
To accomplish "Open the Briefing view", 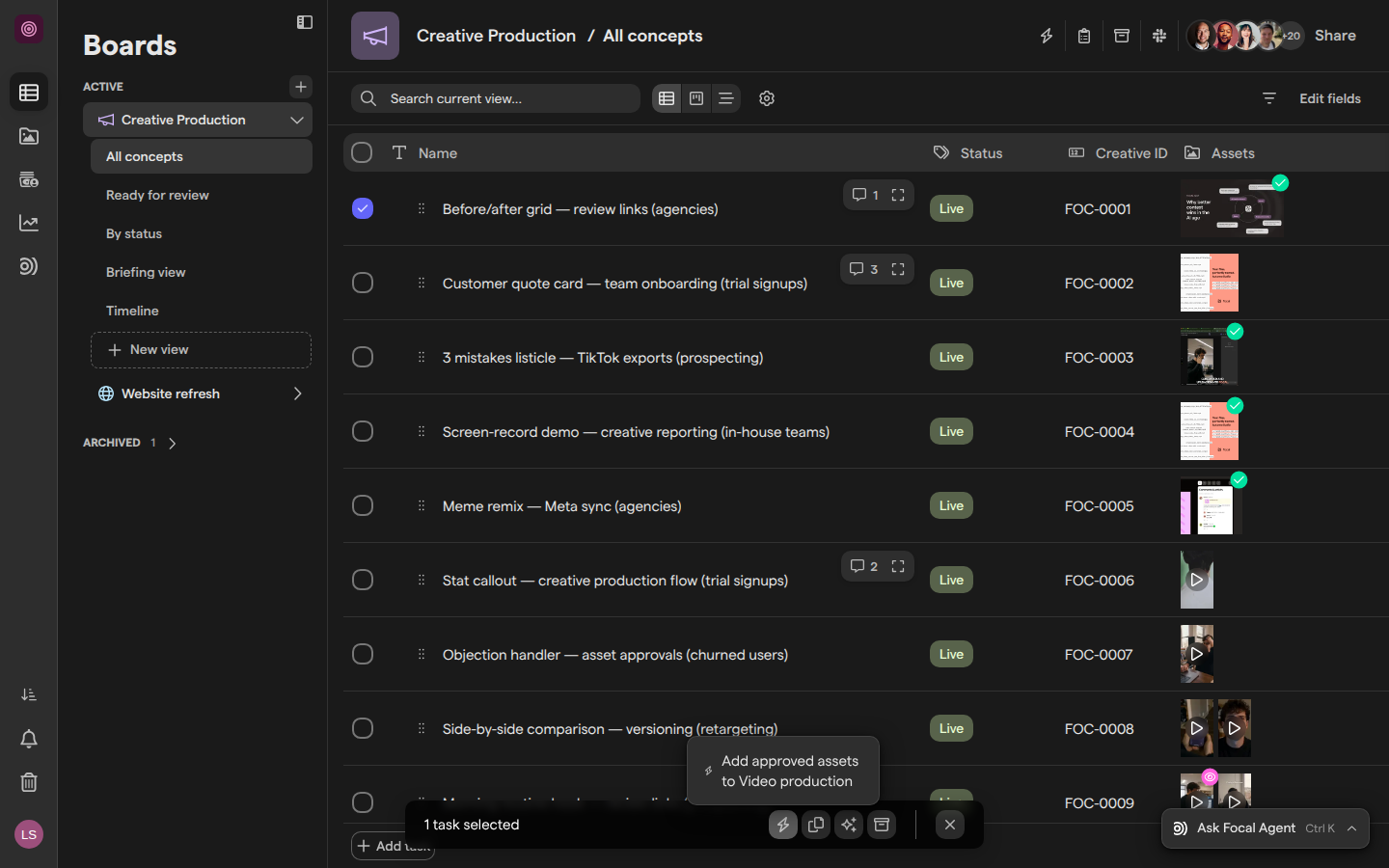I will [201, 272].
